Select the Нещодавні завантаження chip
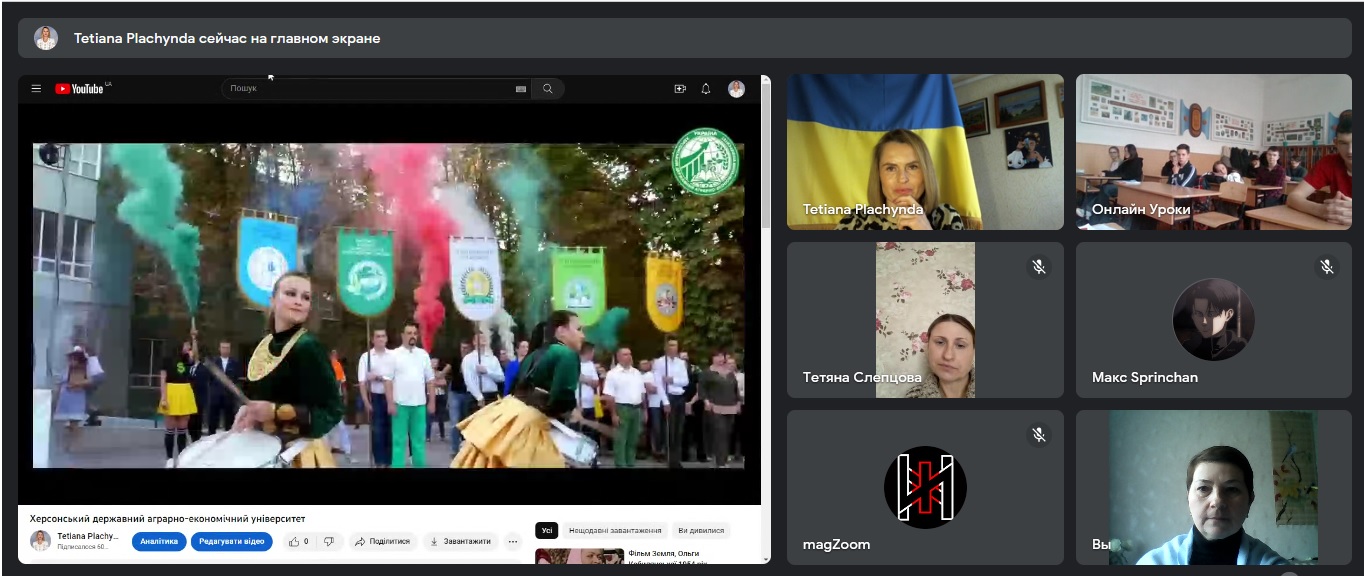 (x=616, y=531)
